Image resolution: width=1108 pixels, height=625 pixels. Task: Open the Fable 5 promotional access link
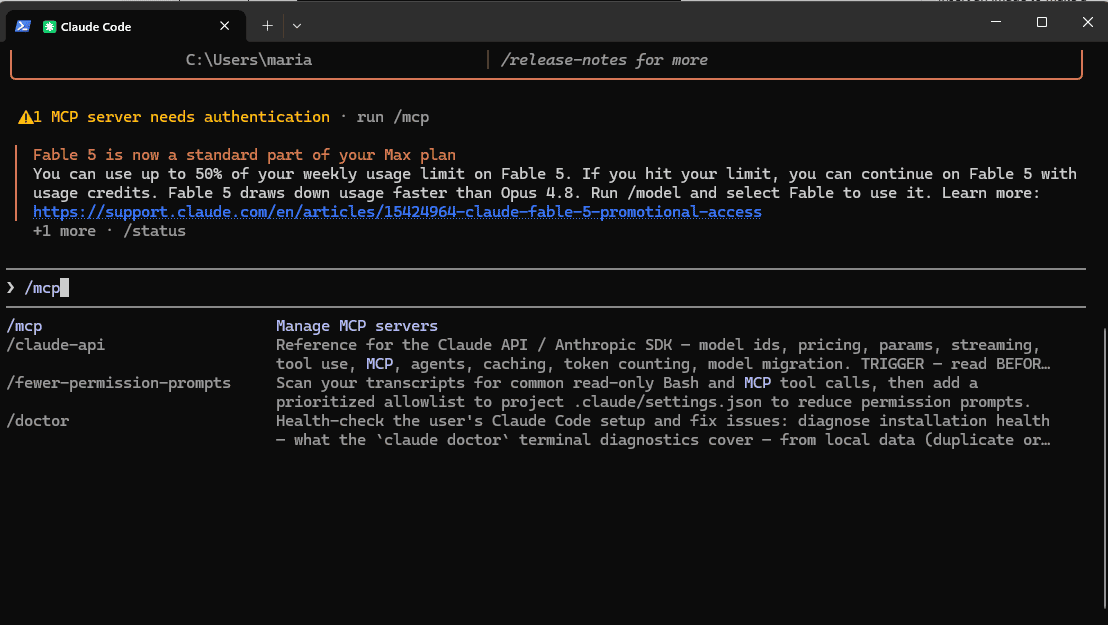tap(397, 212)
